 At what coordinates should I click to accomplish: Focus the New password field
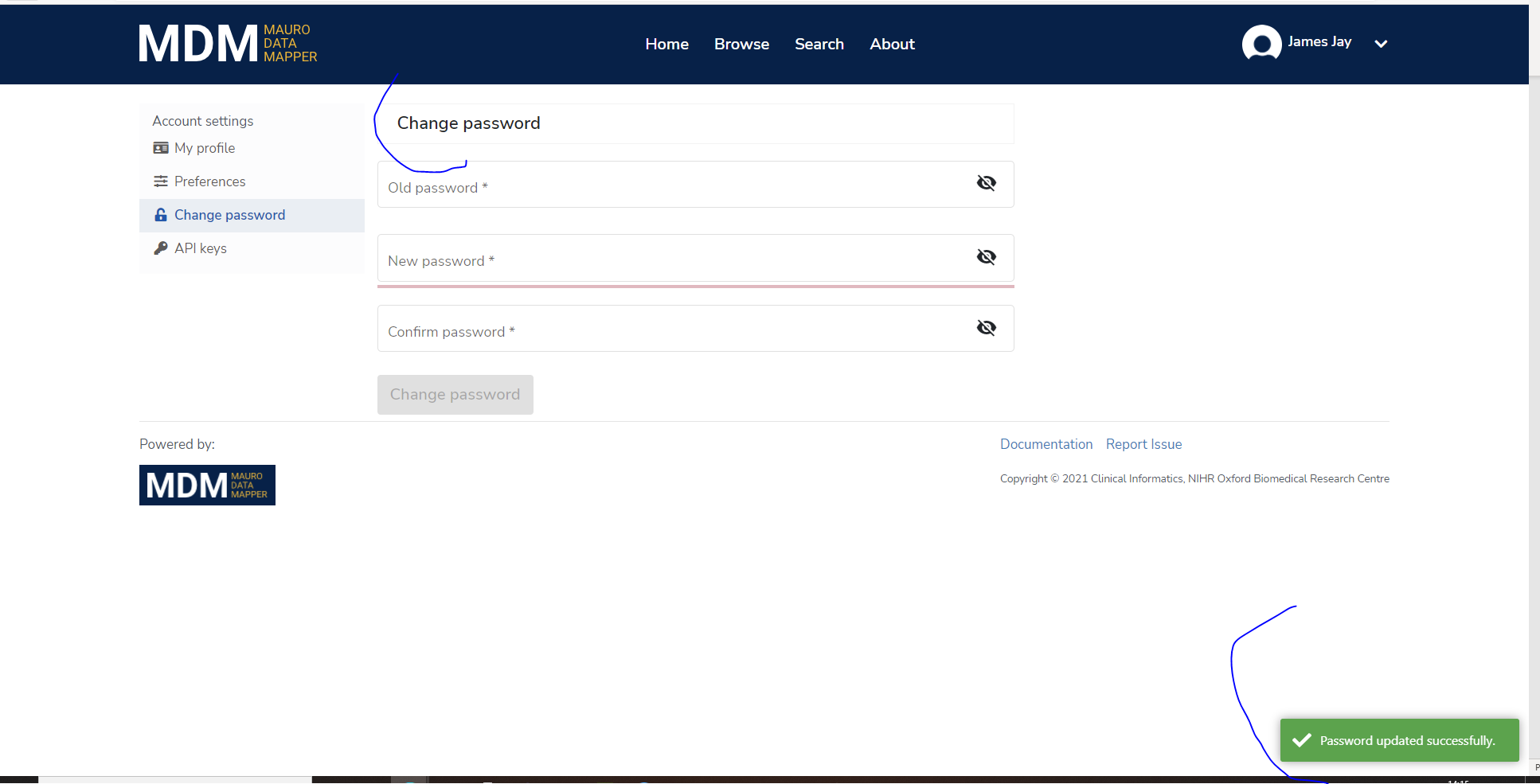(x=695, y=258)
